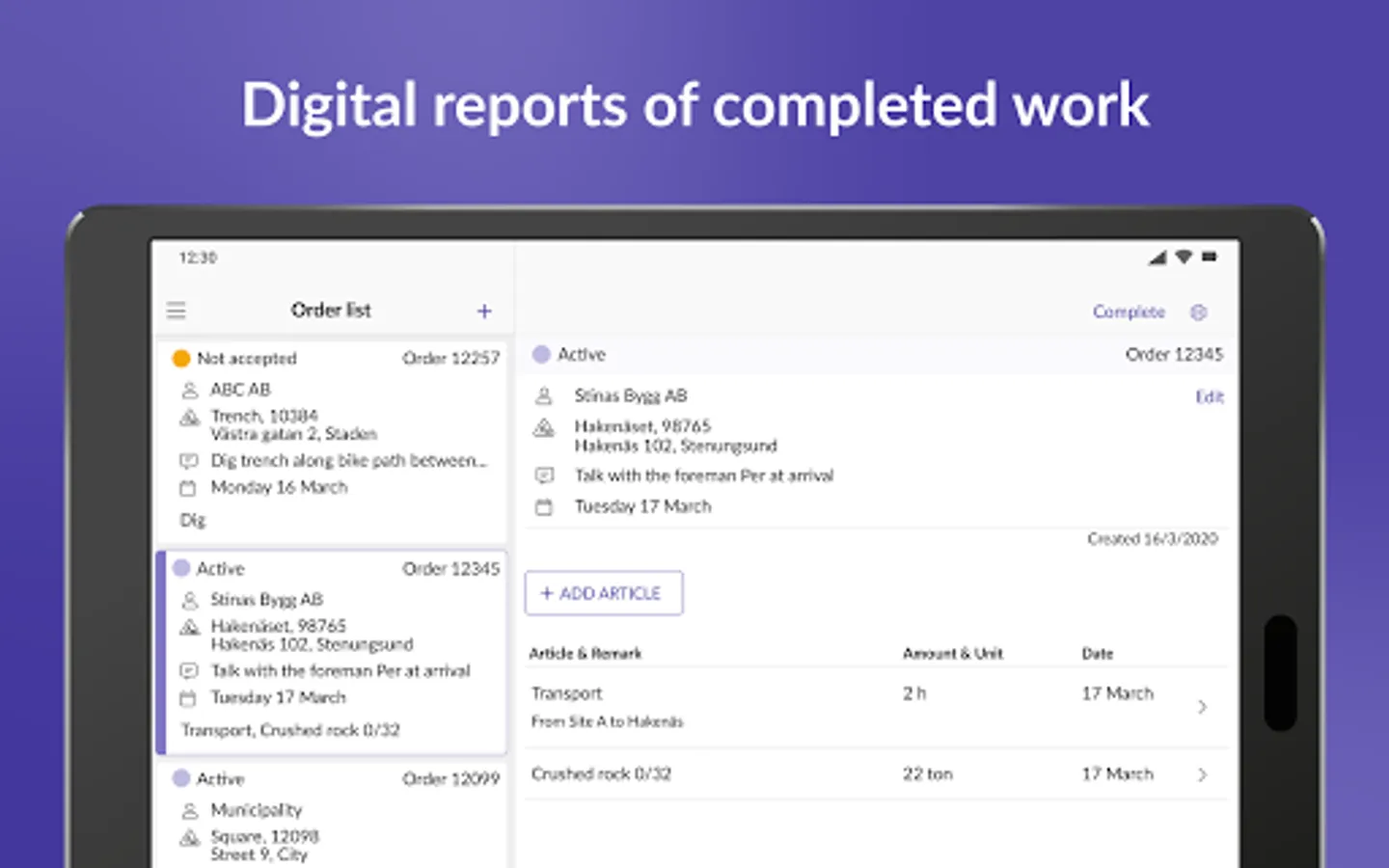Tap the battery icon in status bar

click(1210, 258)
